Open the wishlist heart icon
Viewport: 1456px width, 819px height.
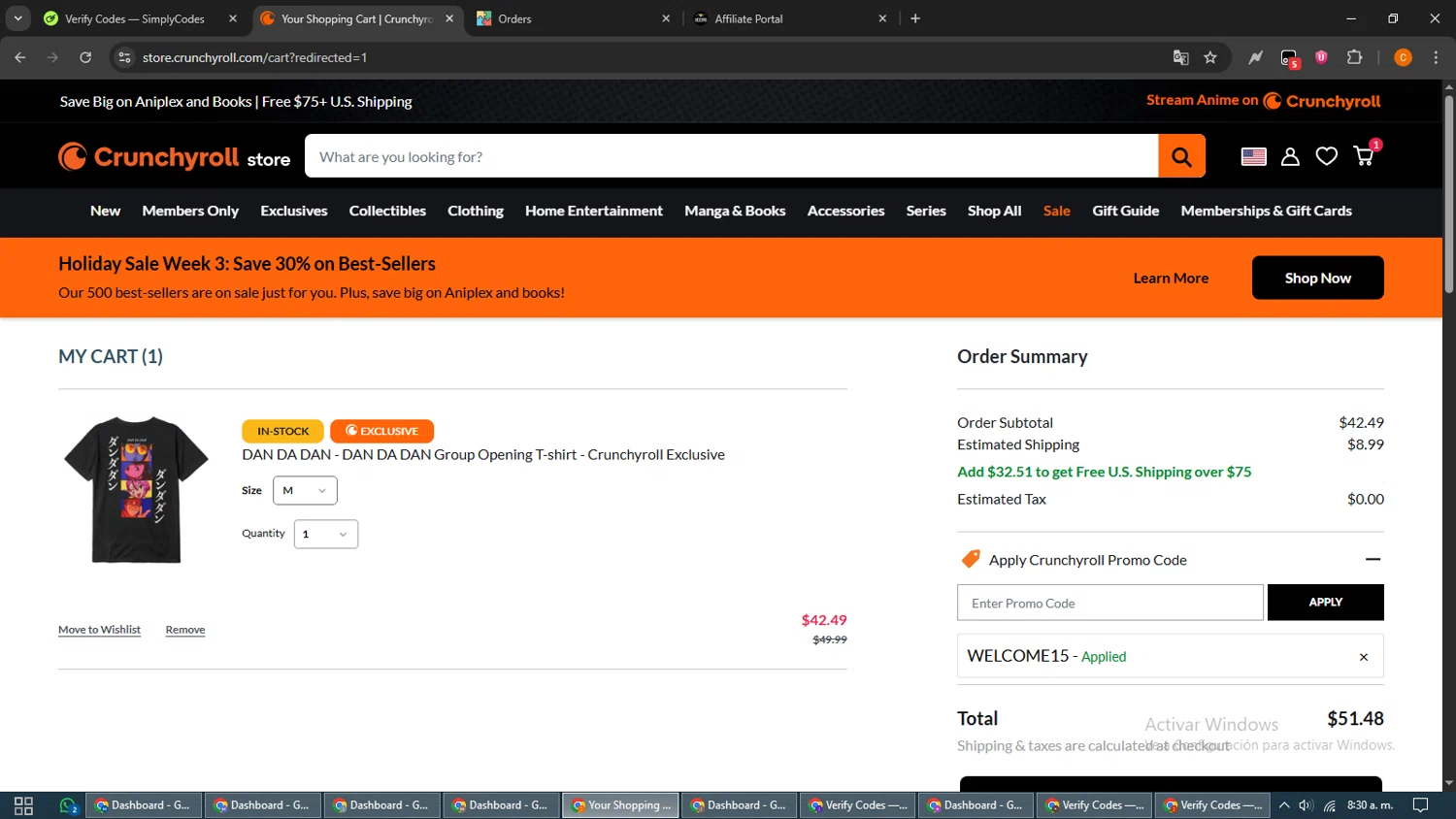coord(1326,156)
